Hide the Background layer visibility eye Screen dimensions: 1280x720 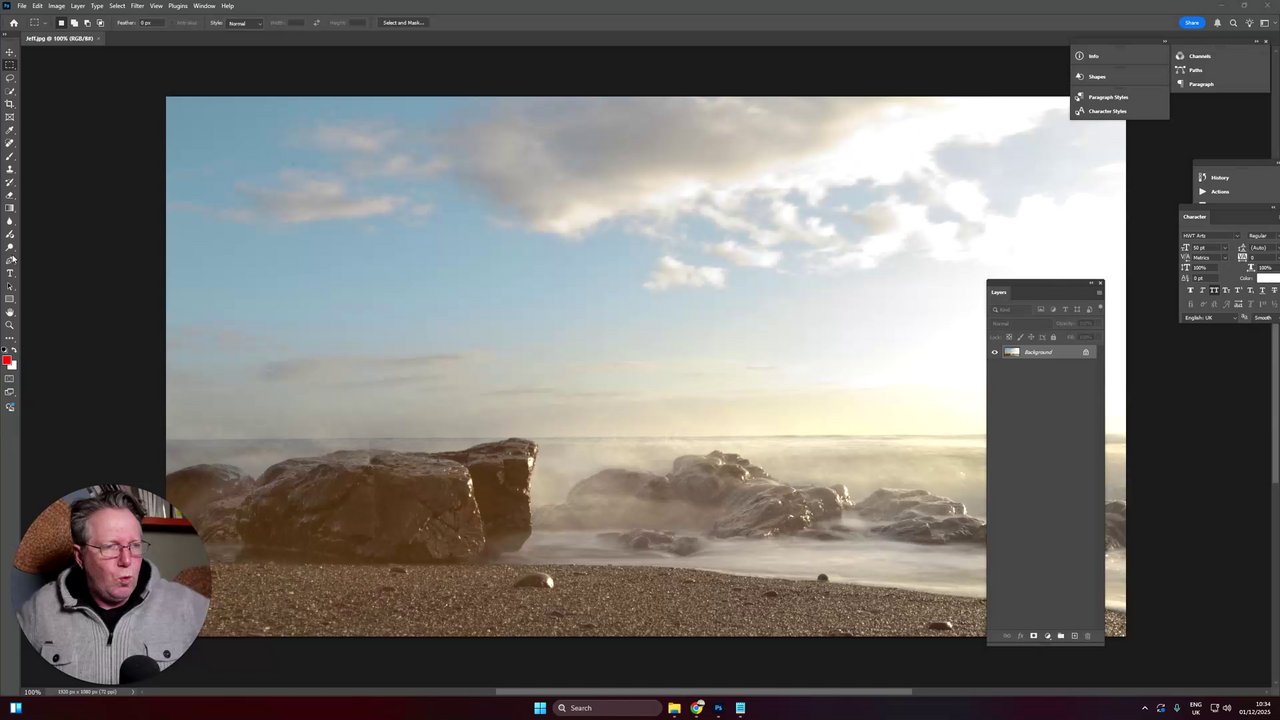tap(995, 352)
